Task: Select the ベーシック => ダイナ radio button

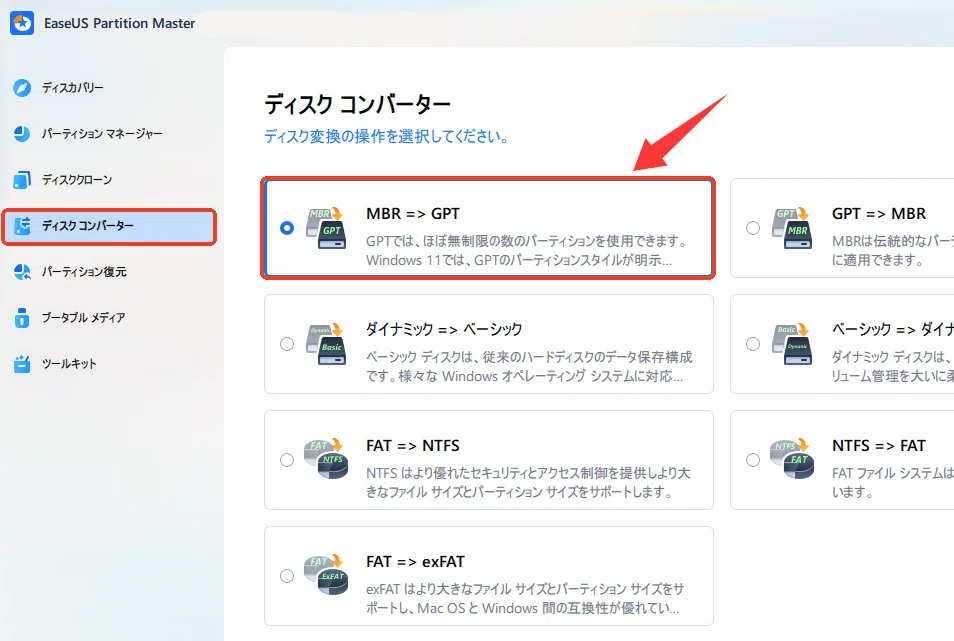Action: click(753, 344)
